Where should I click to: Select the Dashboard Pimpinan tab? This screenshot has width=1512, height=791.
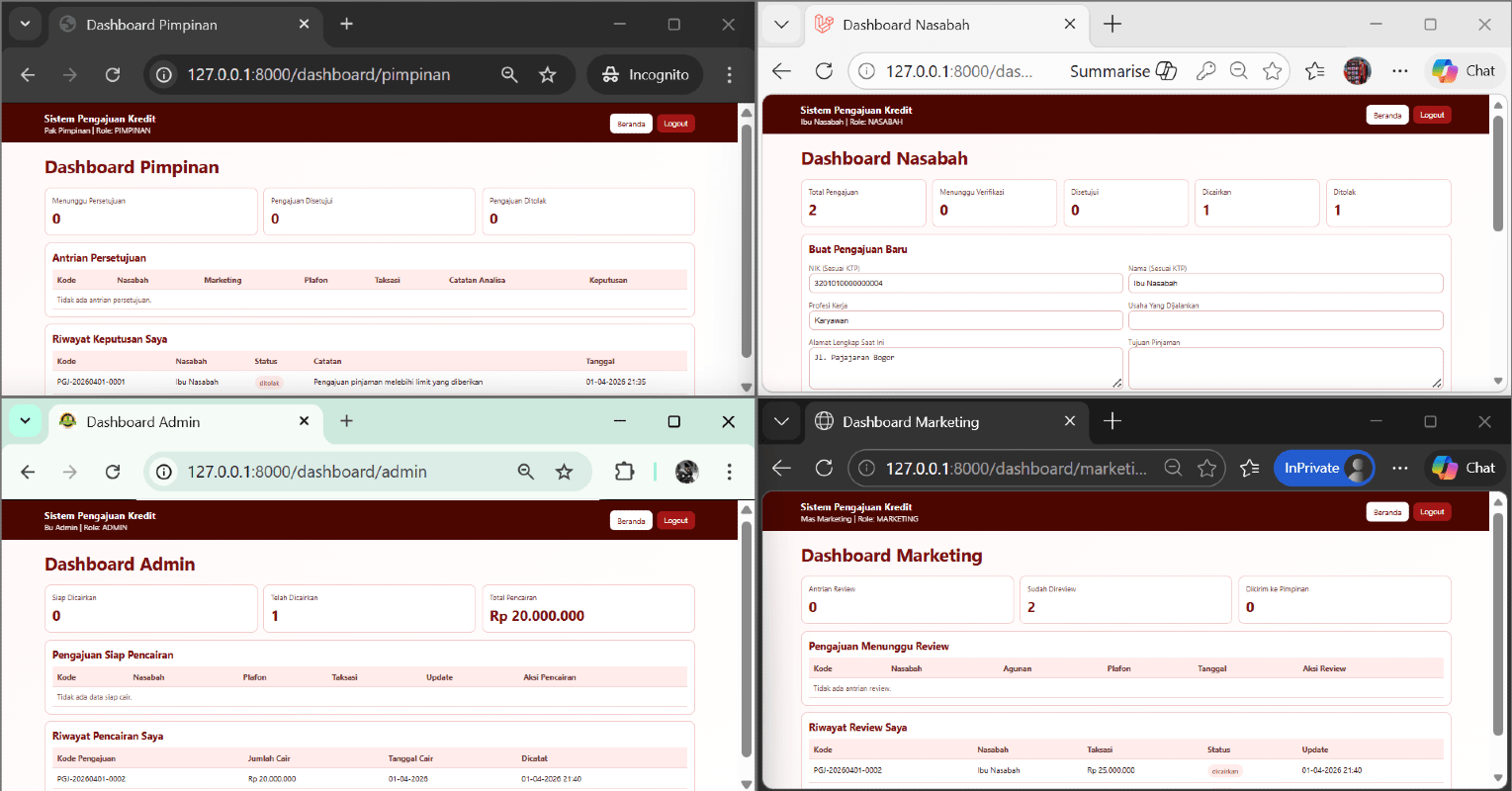[184, 25]
